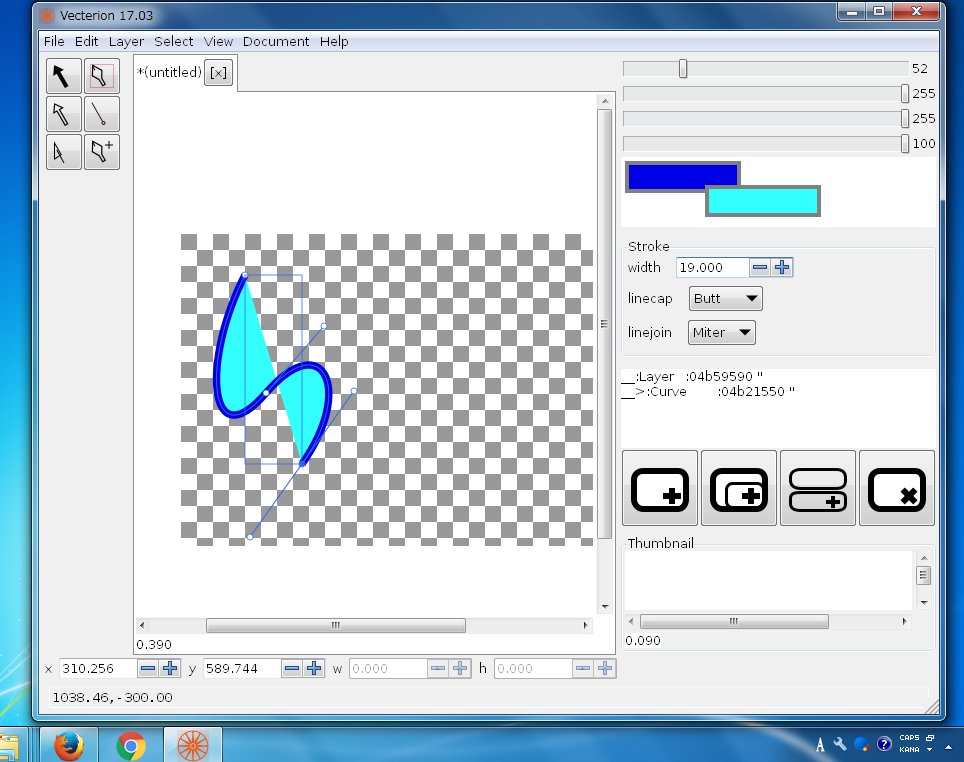This screenshot has height=762, width=964.
Task: Click the delete layer button
Action: 897,488
